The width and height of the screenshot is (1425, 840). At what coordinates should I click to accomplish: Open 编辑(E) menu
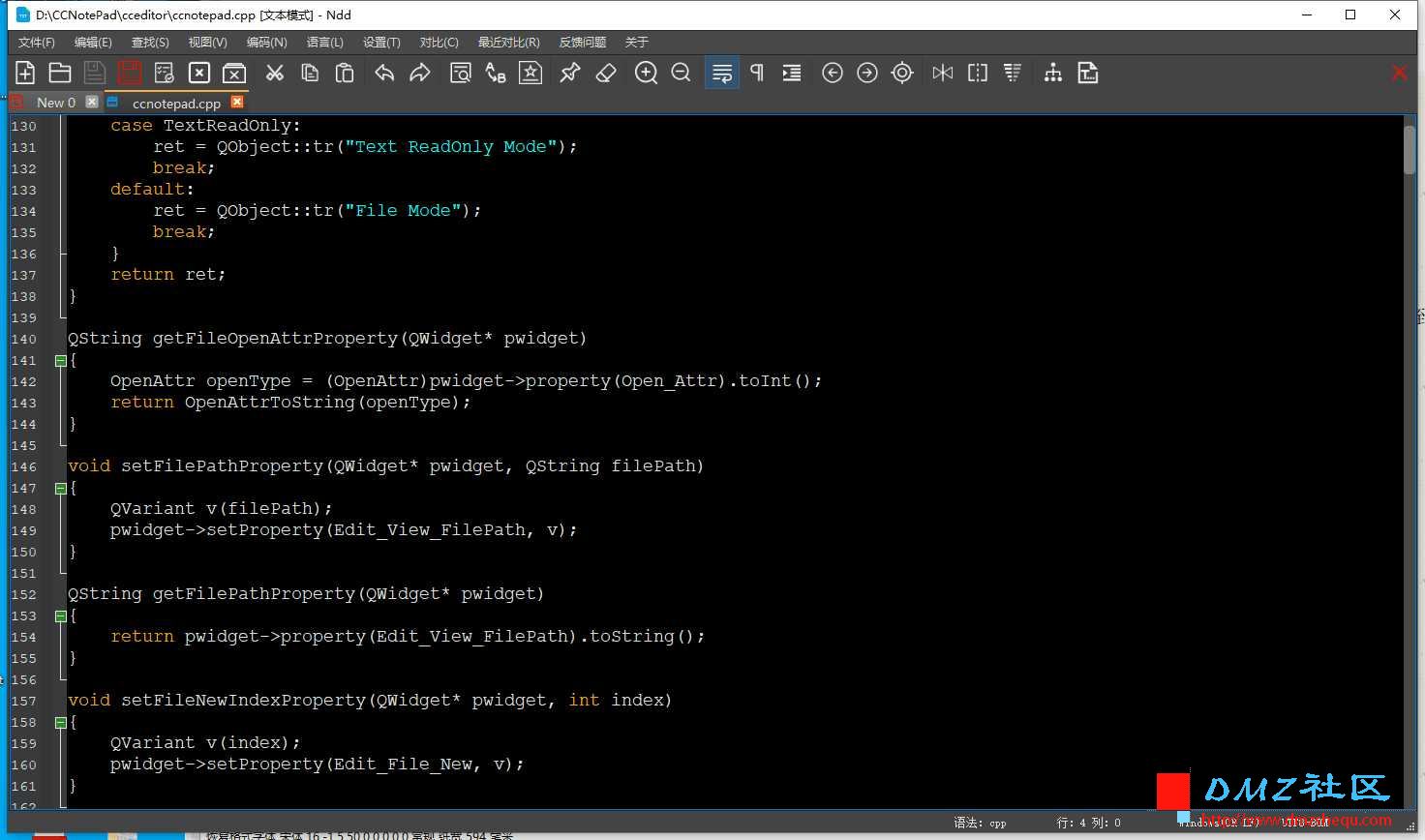tap(93, 43)
